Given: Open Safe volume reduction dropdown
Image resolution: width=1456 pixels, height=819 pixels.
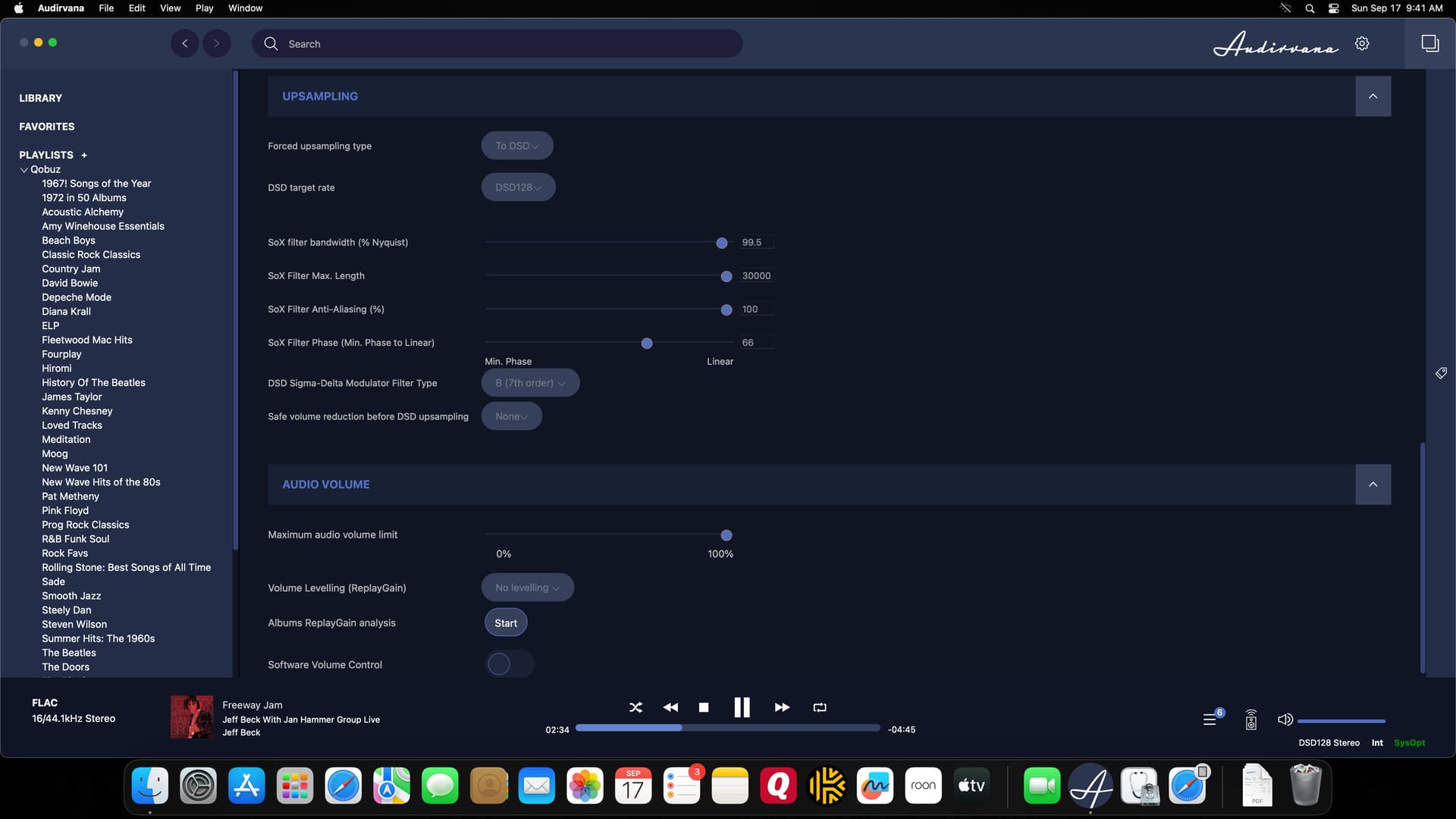Looking at the screenshot, I should tap(512, 416).
